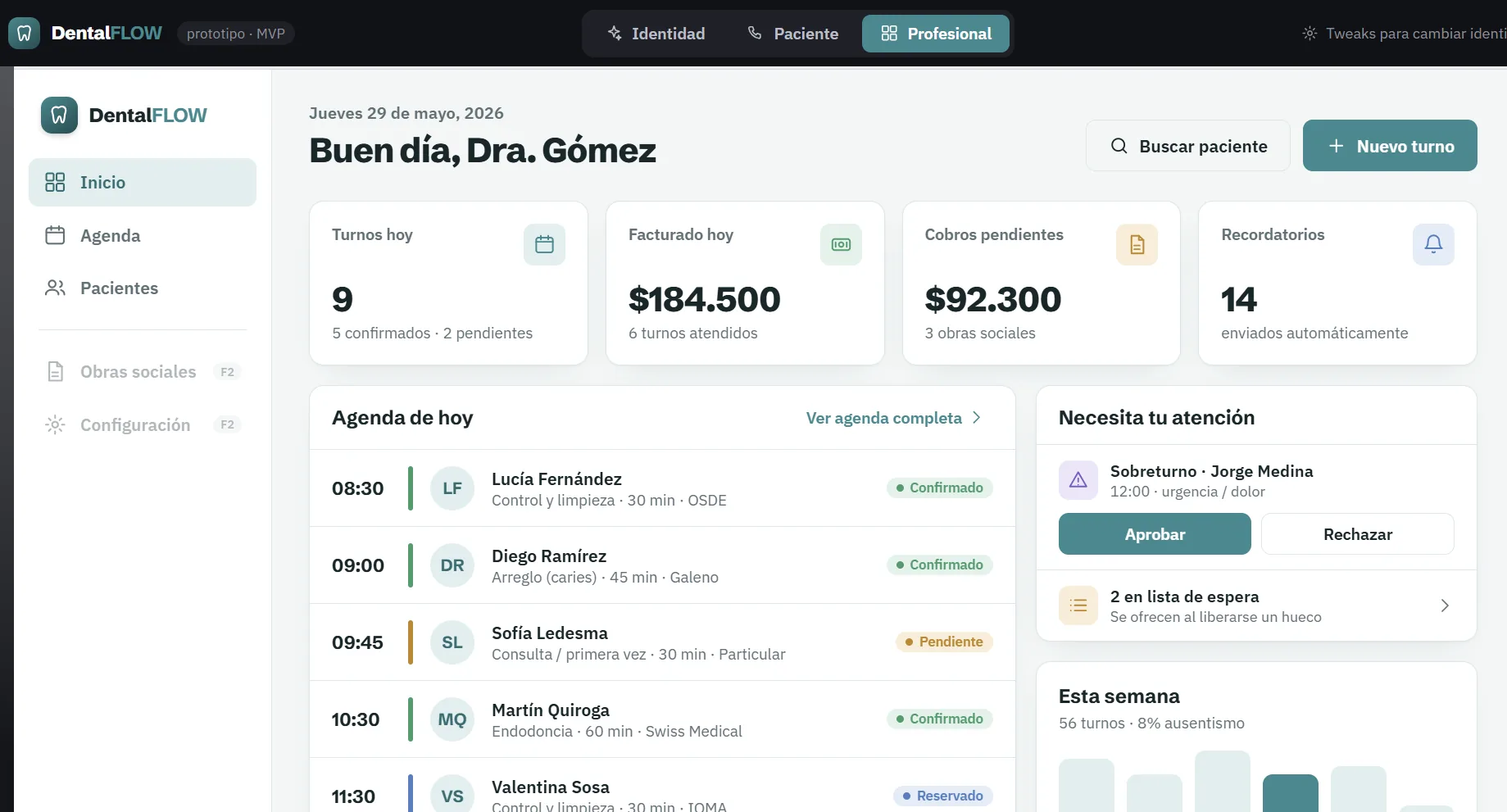Click the highlighted dark bar in Esta semana chart
This screenshot has width=1507, height=812.
(1291, 793)
